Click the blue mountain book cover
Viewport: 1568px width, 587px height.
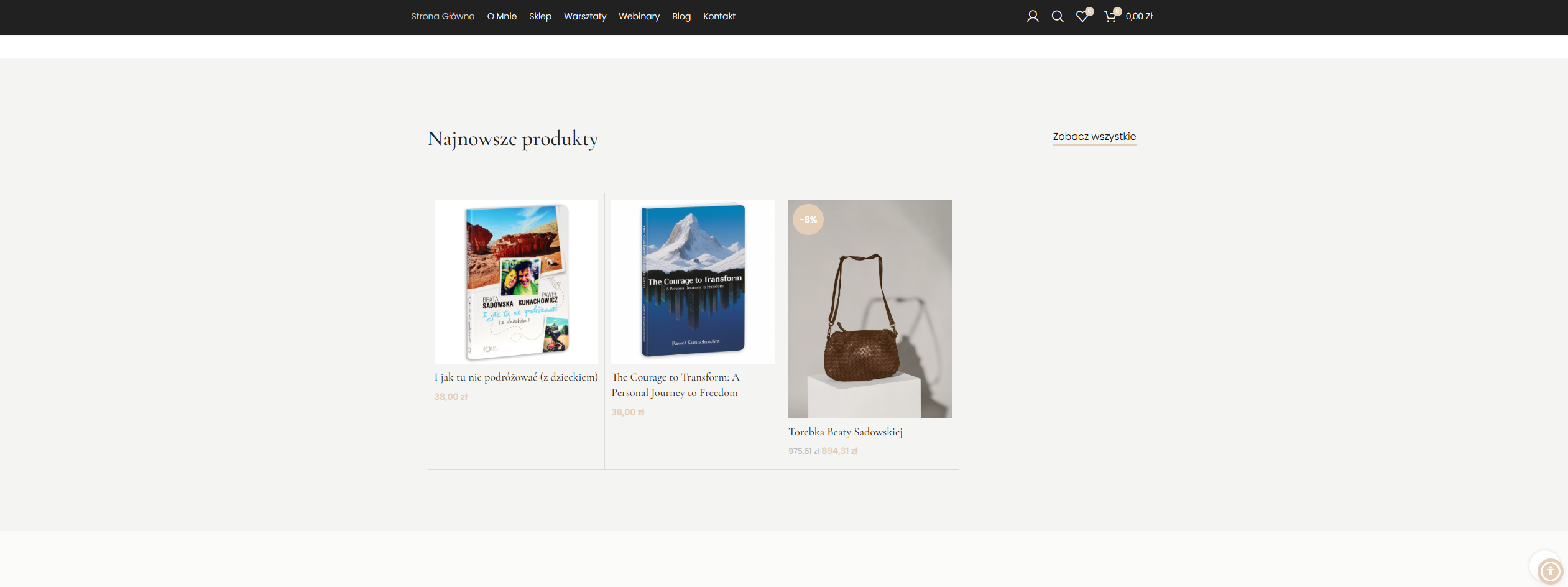pyautogui.click(x=693, y=282)
